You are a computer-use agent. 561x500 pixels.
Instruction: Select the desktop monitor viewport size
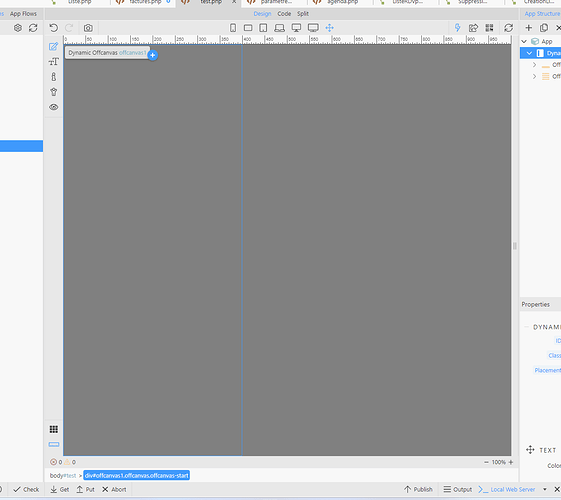[296, 28]
